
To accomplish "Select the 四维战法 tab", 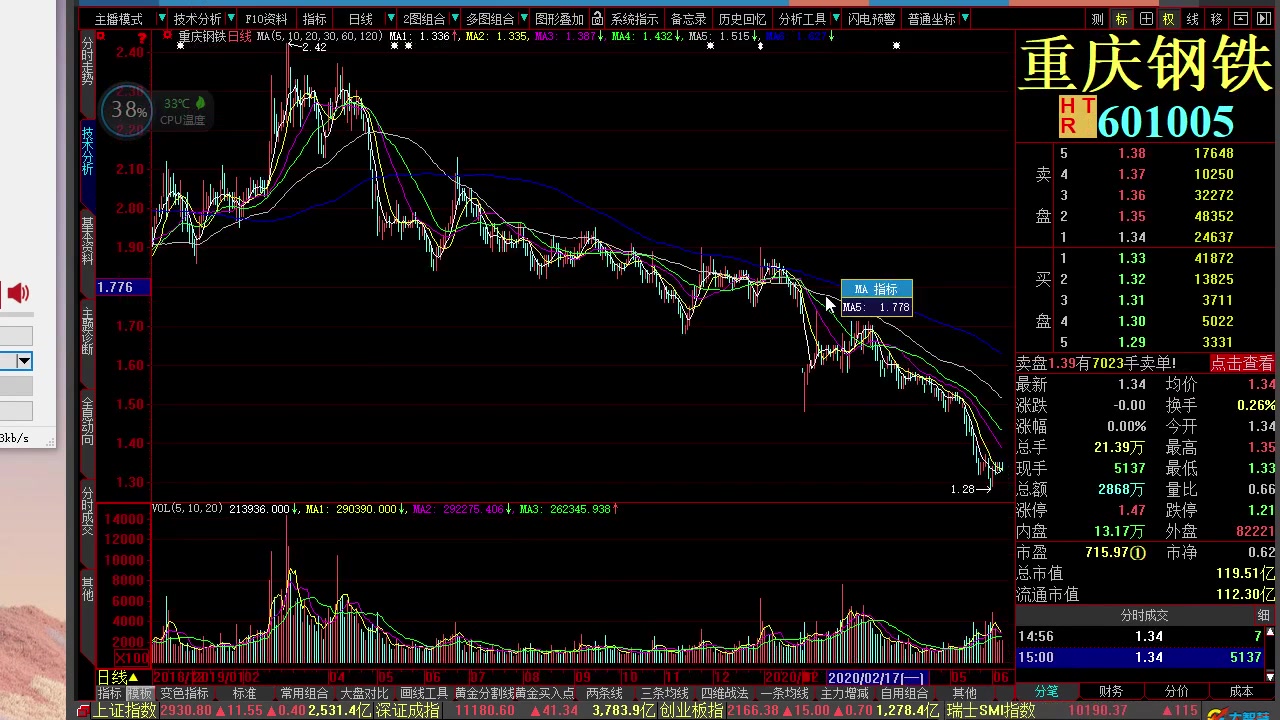I will coord(725,693).
